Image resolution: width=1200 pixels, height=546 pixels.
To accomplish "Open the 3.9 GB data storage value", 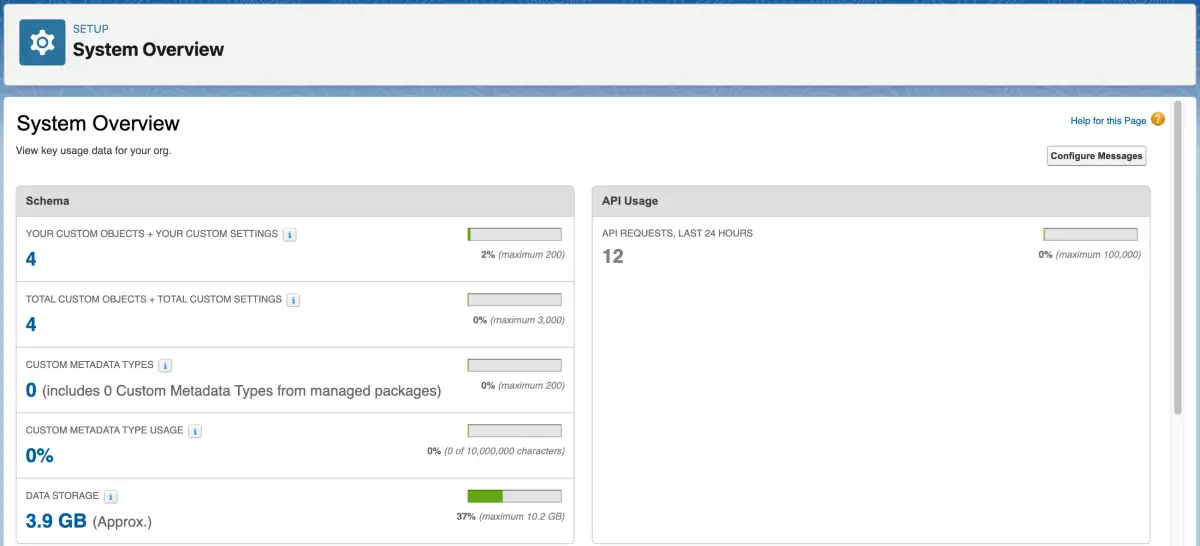I will pyautogui.click(x=56, y=521).
